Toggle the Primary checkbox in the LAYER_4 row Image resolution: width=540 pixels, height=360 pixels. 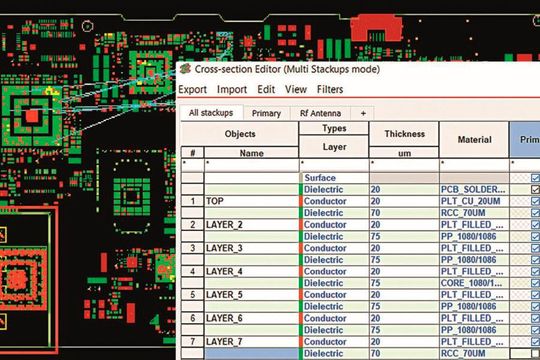tap(535, 271)
